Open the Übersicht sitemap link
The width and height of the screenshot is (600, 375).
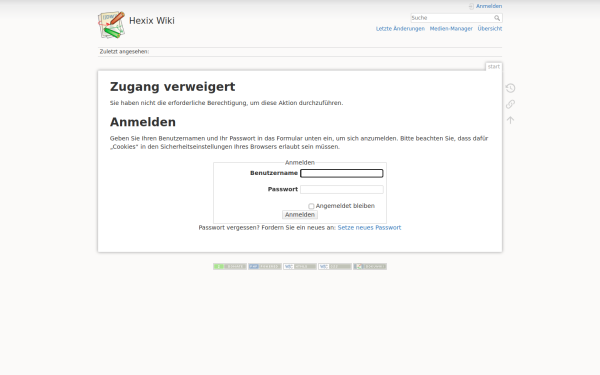pyautogui.click(x=489, y=29)
